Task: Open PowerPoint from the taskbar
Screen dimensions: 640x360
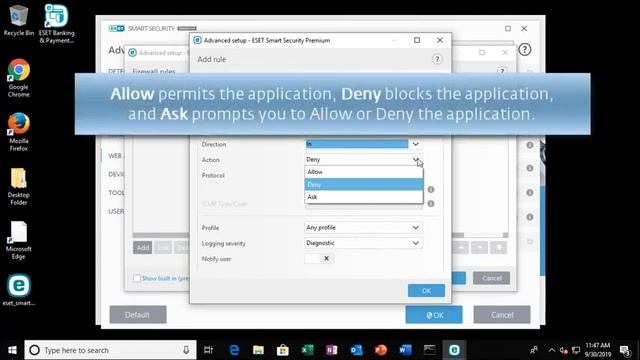Action: (380, 350)
